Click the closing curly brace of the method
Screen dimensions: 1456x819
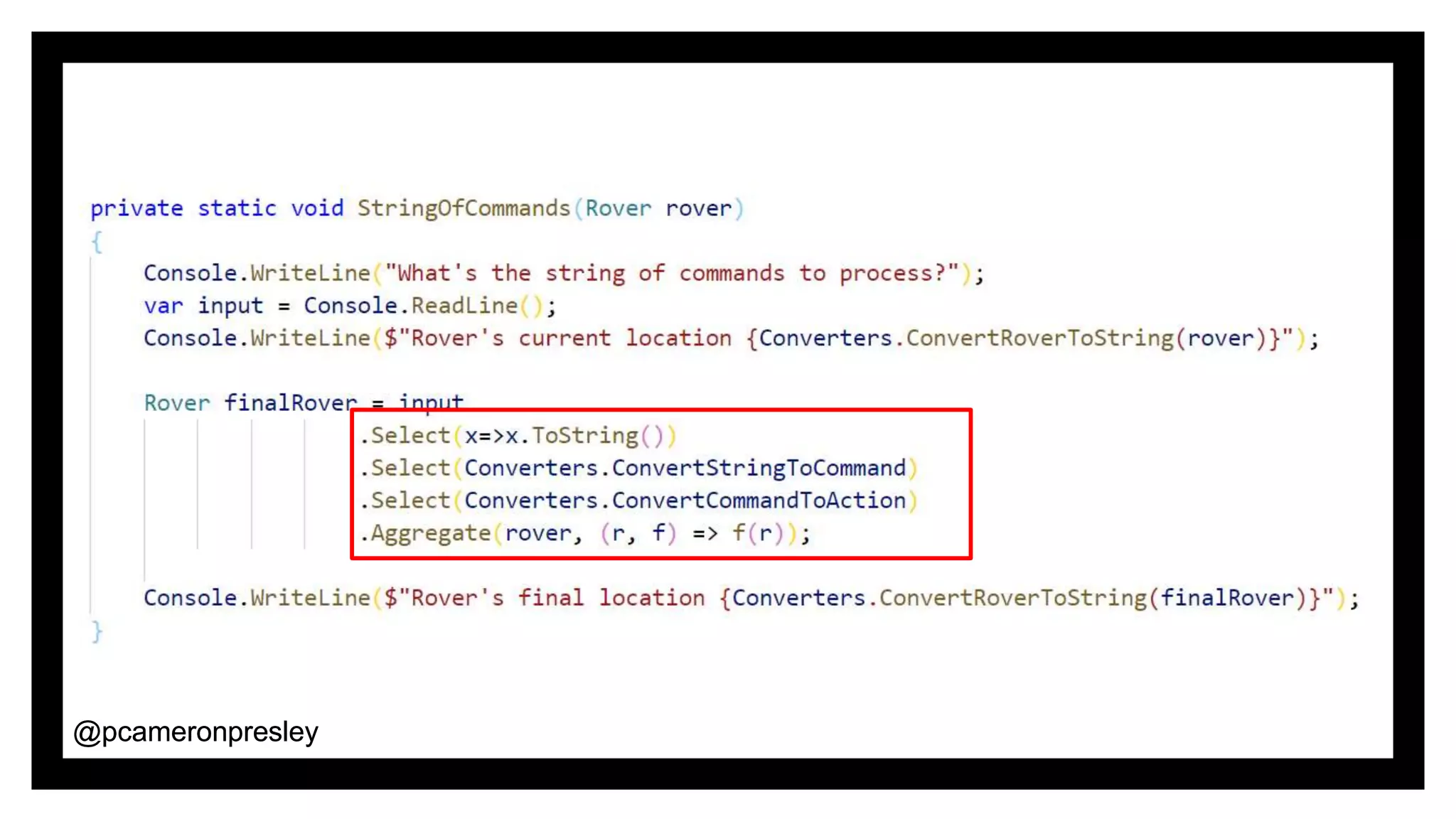point(97,631)
